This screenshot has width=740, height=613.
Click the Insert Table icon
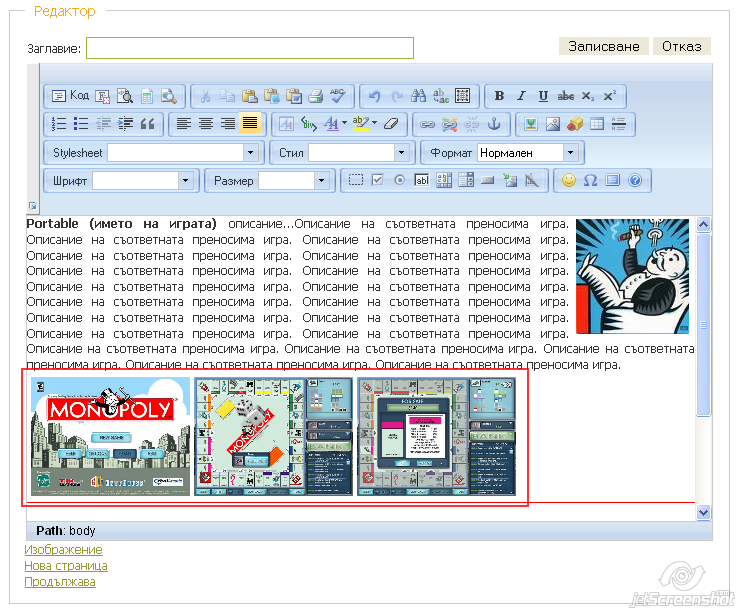pyautogui.click(x=597, y=124)
